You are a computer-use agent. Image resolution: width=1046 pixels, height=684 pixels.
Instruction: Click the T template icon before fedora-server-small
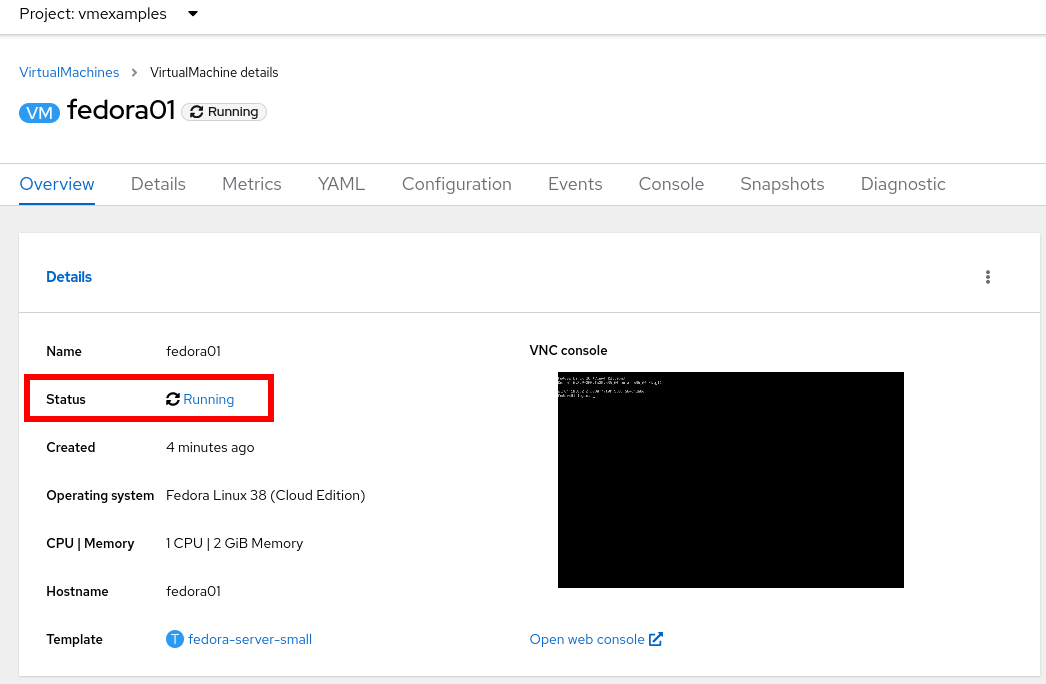[173, 639]
